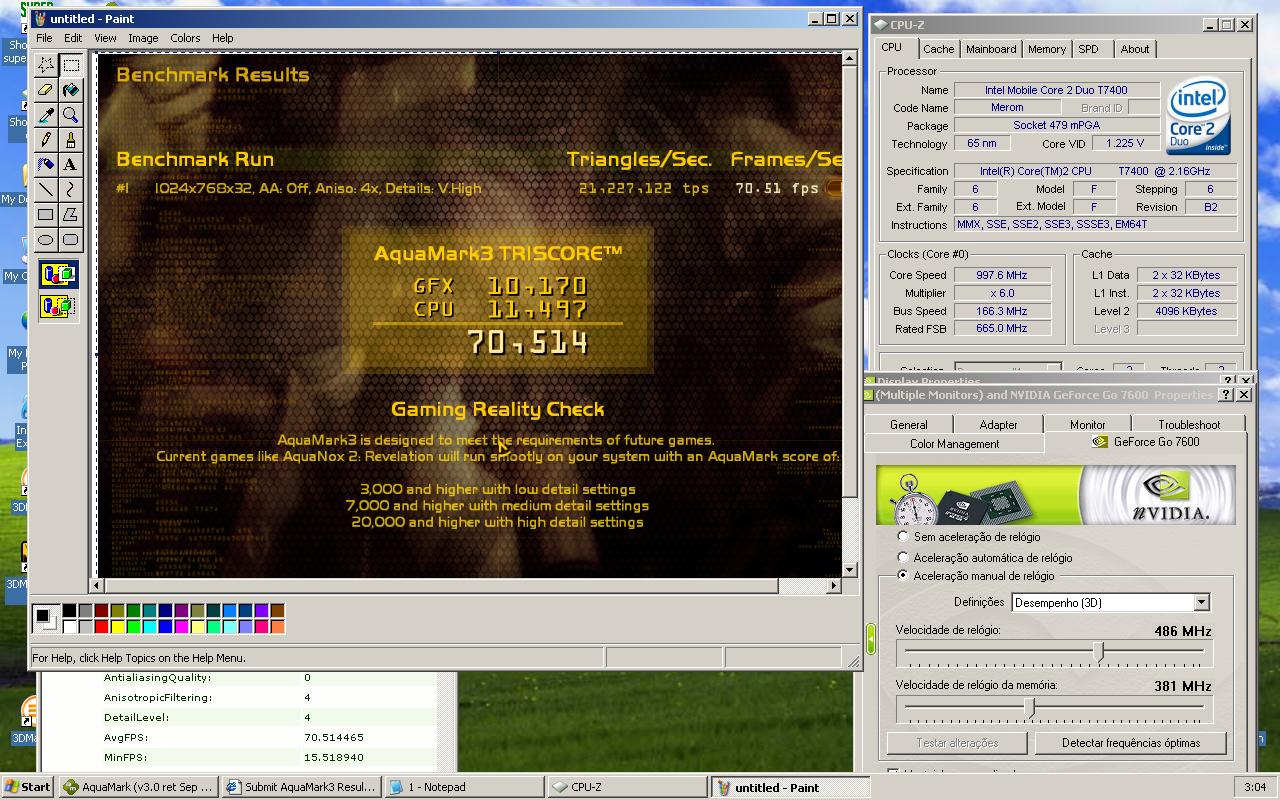The height and width of the screenshot is (800, 1280).
Task: Select the Free-Form Select tool in Paint
Action: pos(46,66)
